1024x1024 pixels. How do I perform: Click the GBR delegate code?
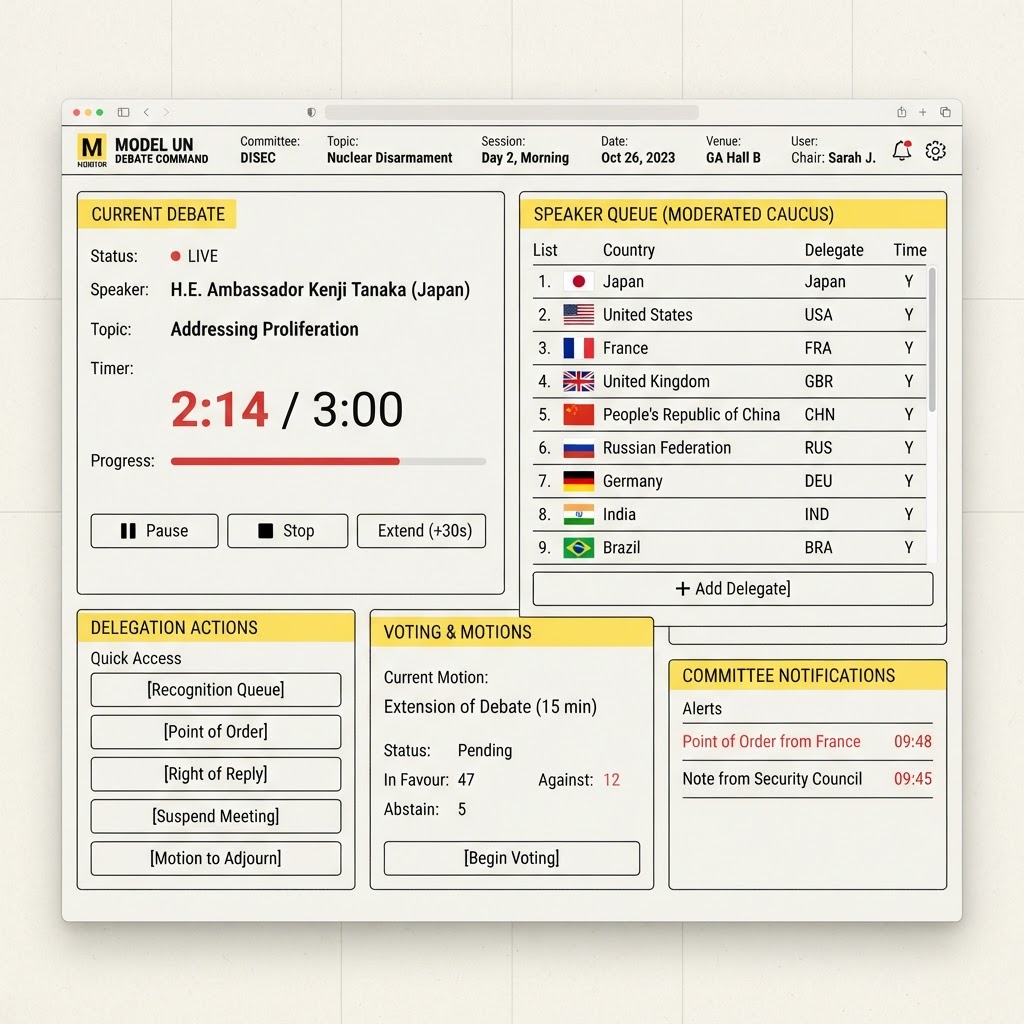pyautogui.click(x=819, y=381)
